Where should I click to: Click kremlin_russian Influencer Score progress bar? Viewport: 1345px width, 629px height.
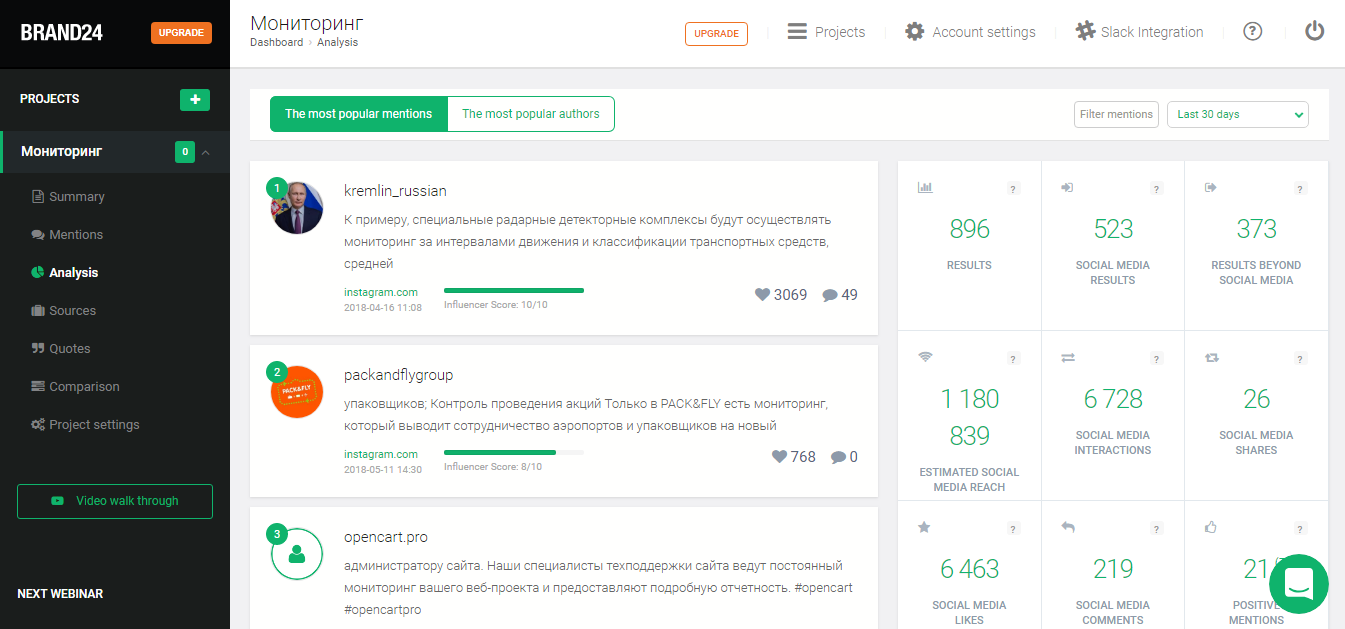pos(514,291)
